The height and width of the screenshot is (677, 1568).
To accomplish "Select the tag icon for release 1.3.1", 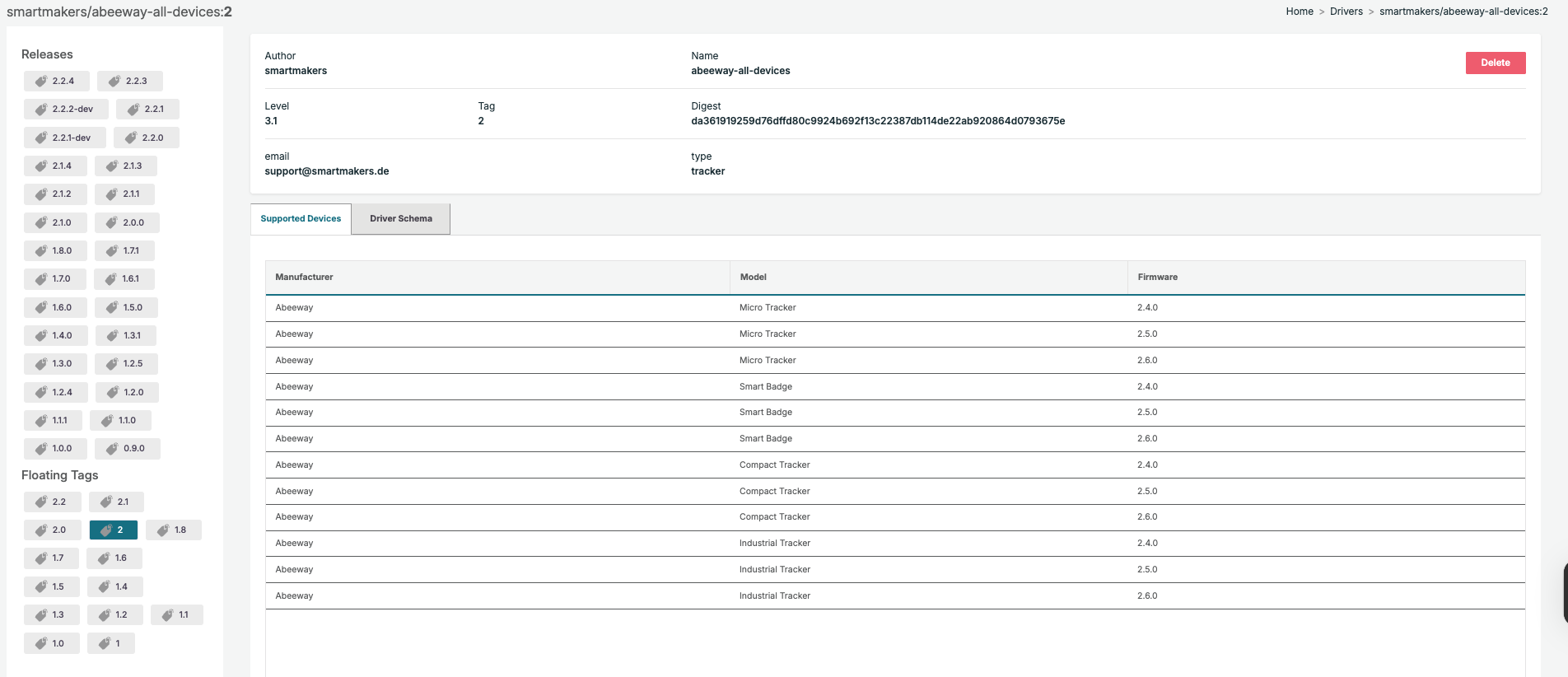I will 113,335.
